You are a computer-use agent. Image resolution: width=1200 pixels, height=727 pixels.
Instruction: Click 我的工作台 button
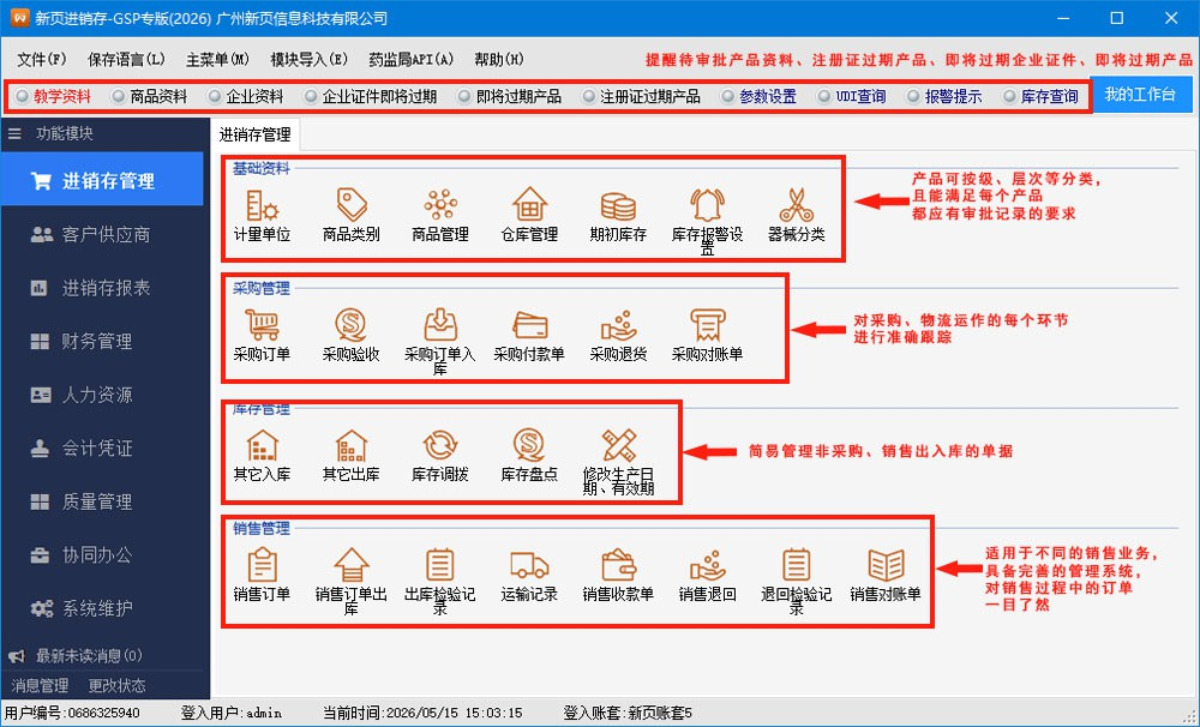[1140, 95]
